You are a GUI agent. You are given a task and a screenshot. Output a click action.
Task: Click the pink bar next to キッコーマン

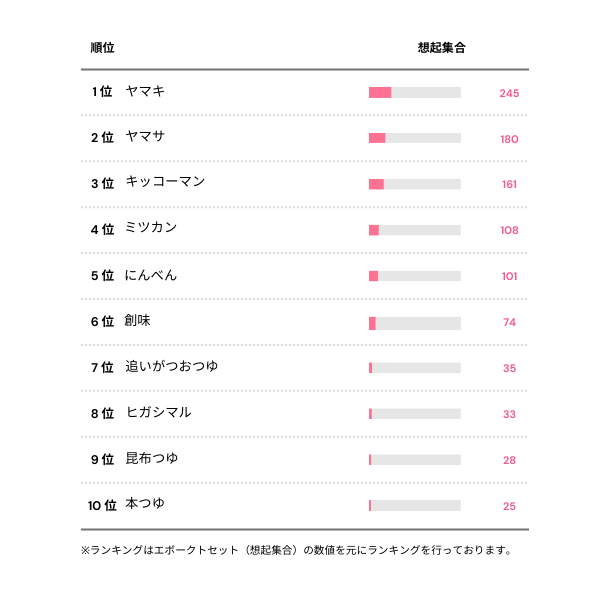[x=377, y=184]
